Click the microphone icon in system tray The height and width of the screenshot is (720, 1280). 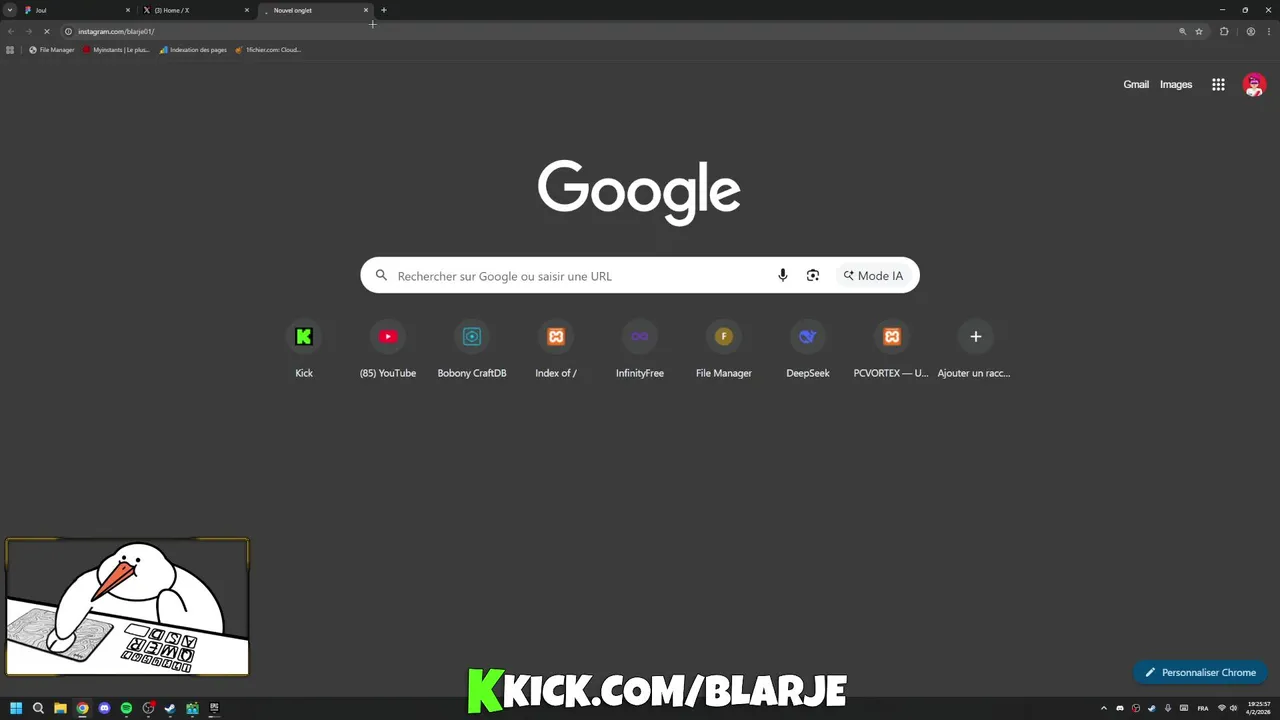click(x=1168, y=708)
